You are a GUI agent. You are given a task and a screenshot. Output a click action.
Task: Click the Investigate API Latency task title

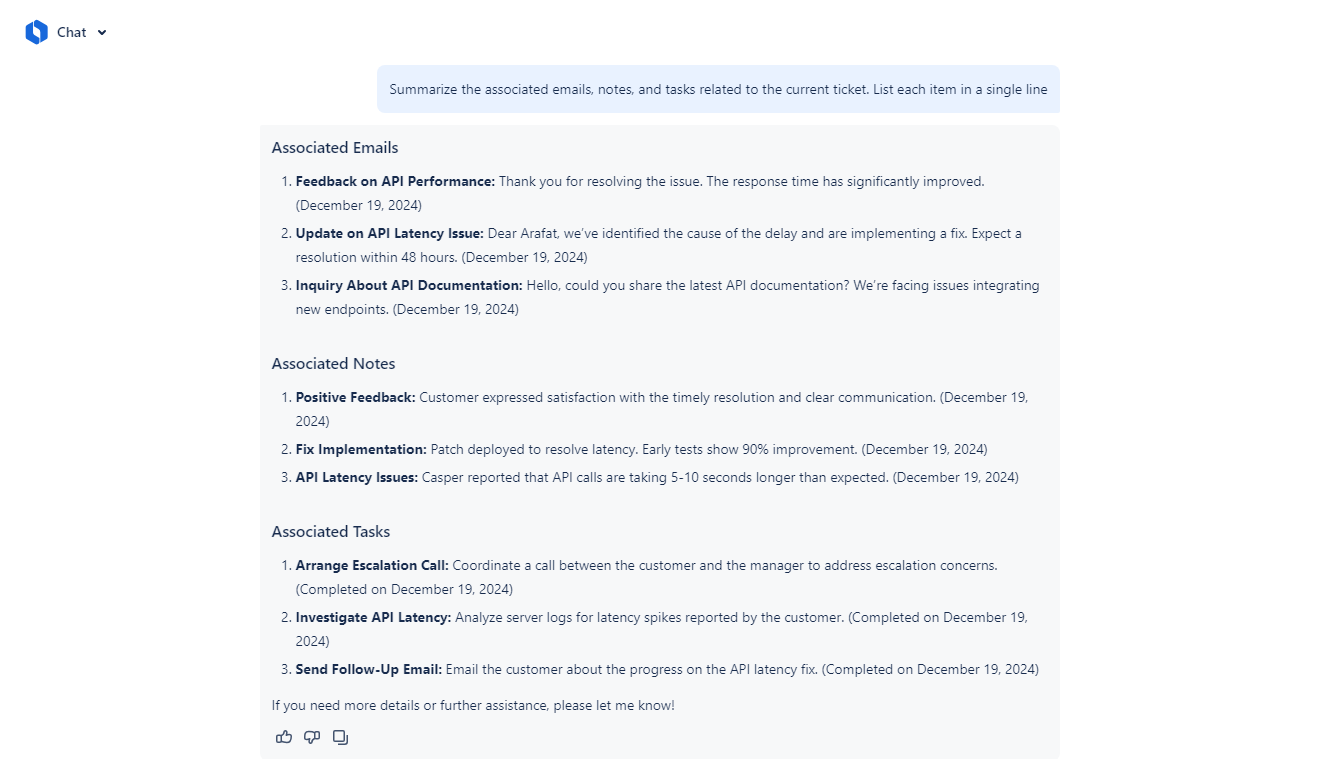coord(373,617)
